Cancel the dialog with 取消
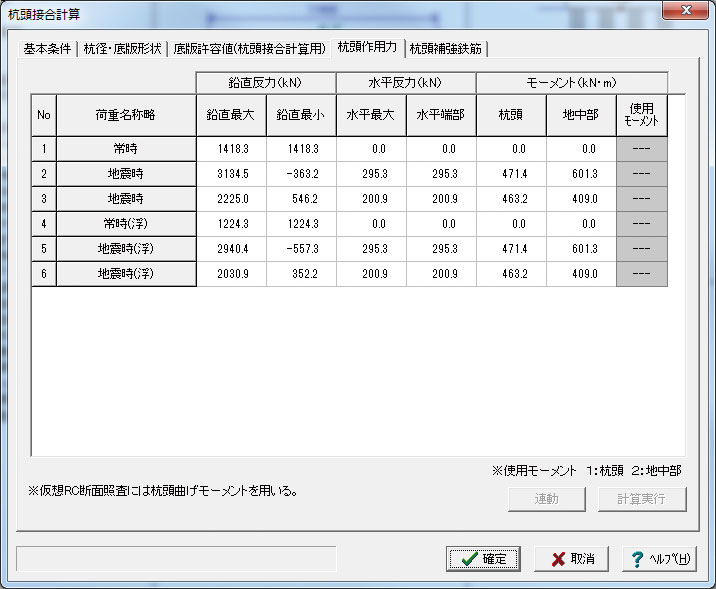This screenshot has height=589, width=716. pos(572,559)
